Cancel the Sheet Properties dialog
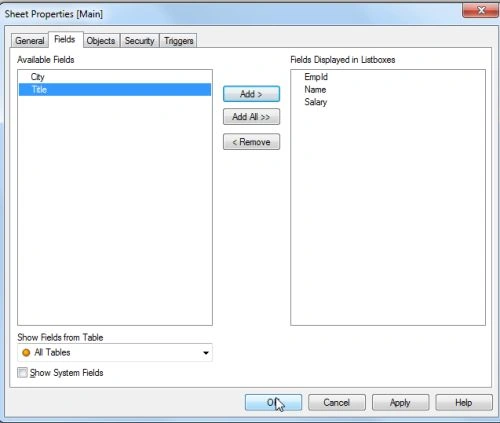This screenshot has height=423, width=500. [x=337, y=403]
